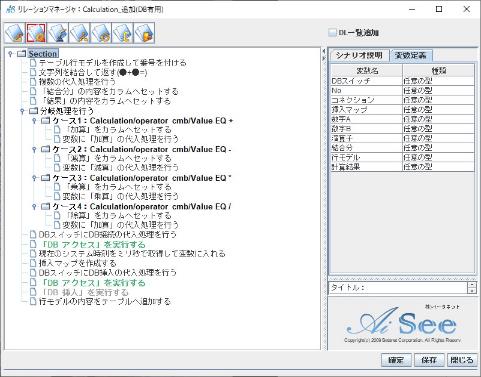Click the folder icon beside ケース1

[45, 120]
